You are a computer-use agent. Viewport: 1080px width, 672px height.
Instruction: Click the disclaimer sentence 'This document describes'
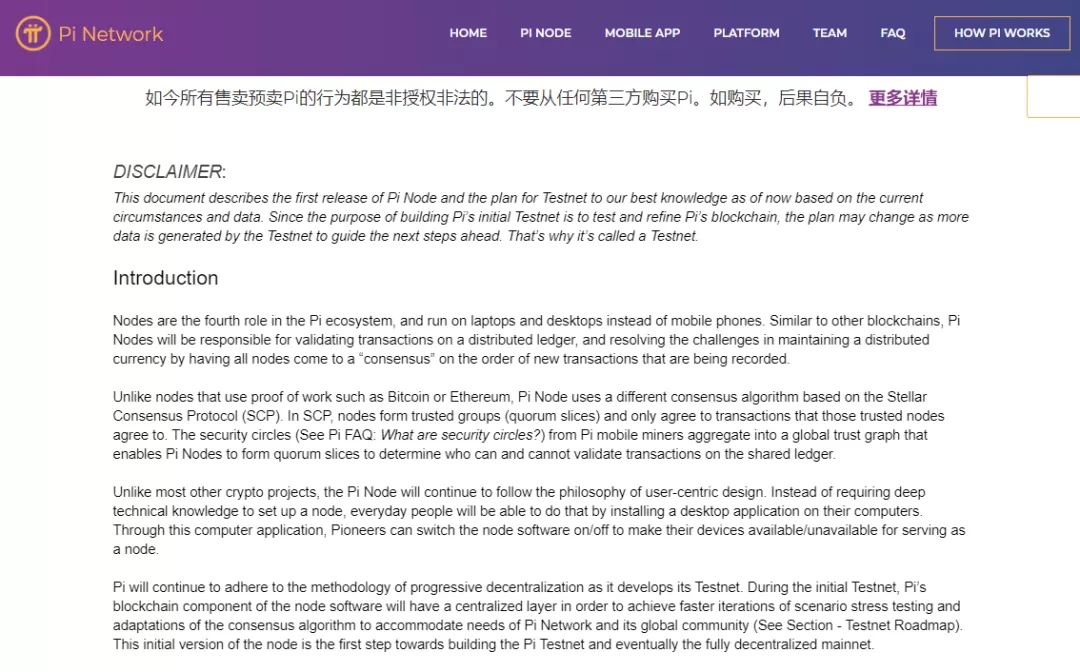(x=541, y=217)
